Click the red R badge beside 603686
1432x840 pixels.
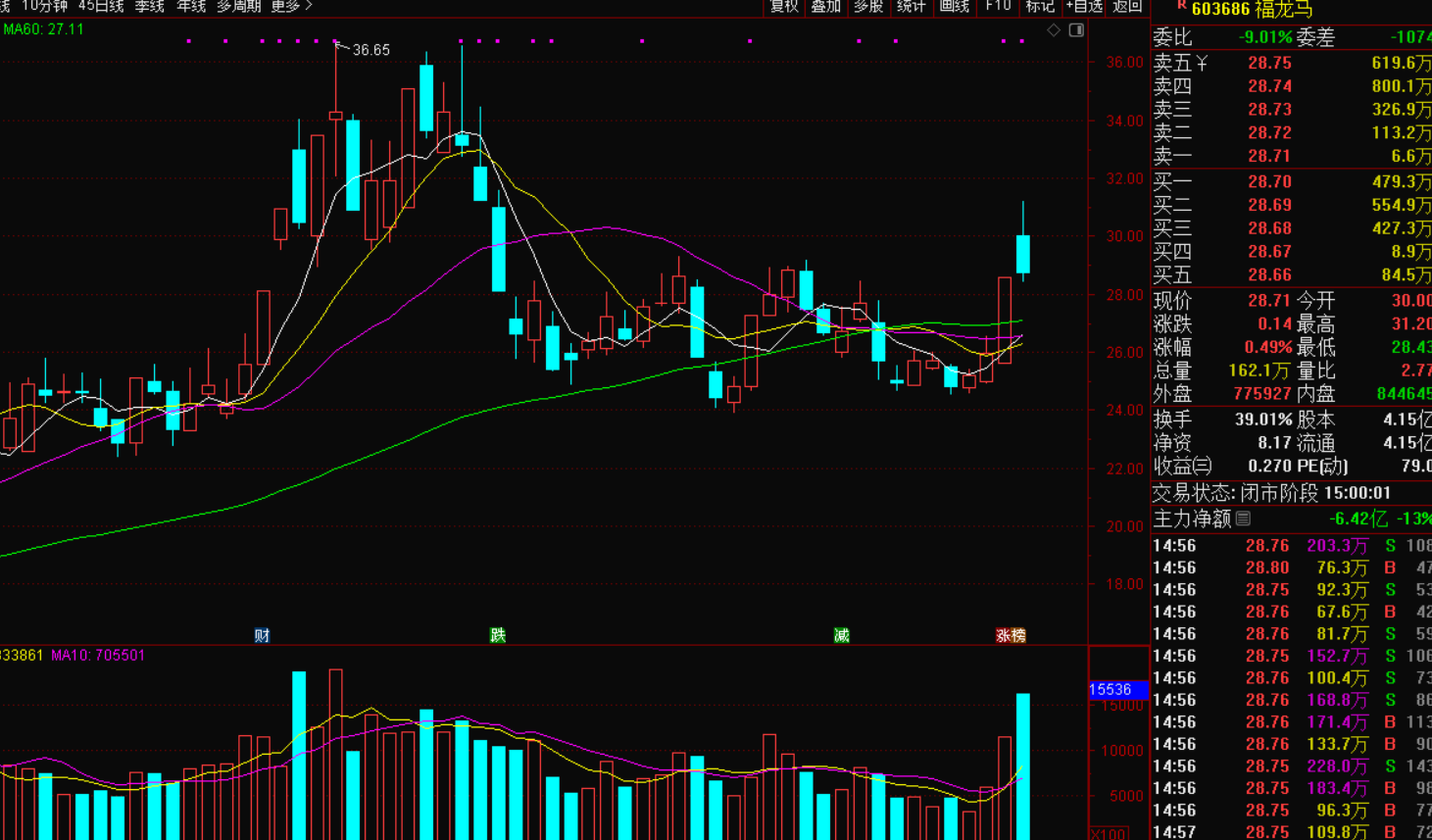1181,7
